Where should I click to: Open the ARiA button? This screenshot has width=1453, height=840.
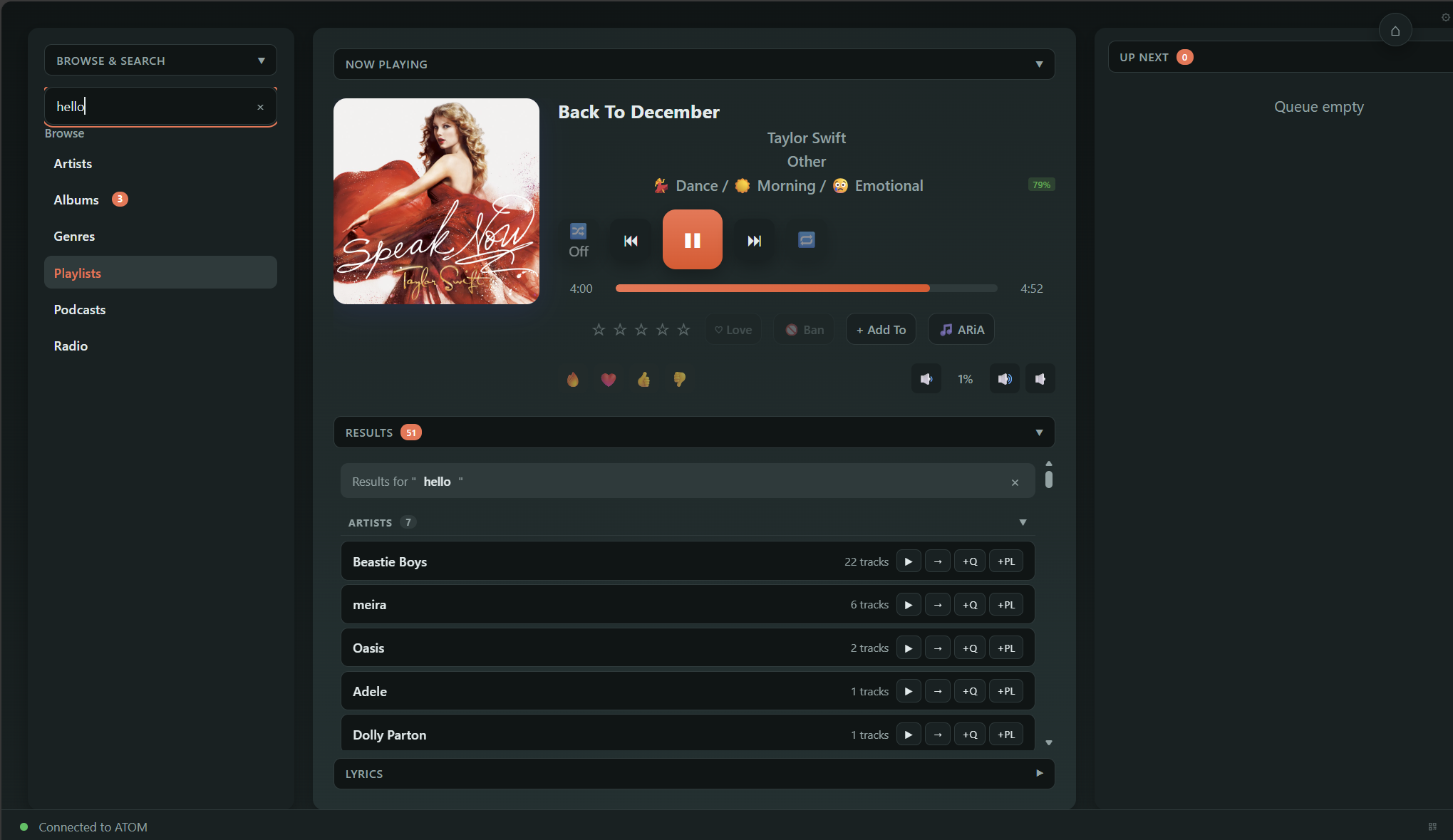(961, 329)
